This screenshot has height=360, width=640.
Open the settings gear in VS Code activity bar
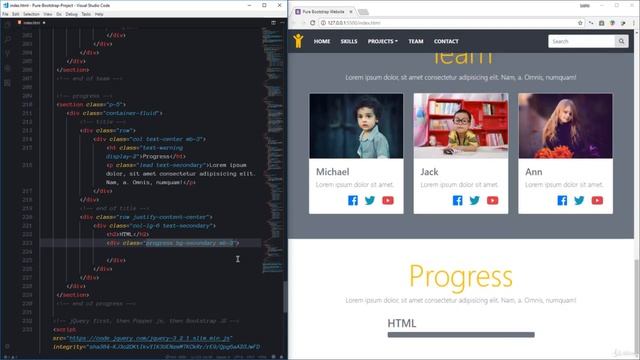pos(7,347)
